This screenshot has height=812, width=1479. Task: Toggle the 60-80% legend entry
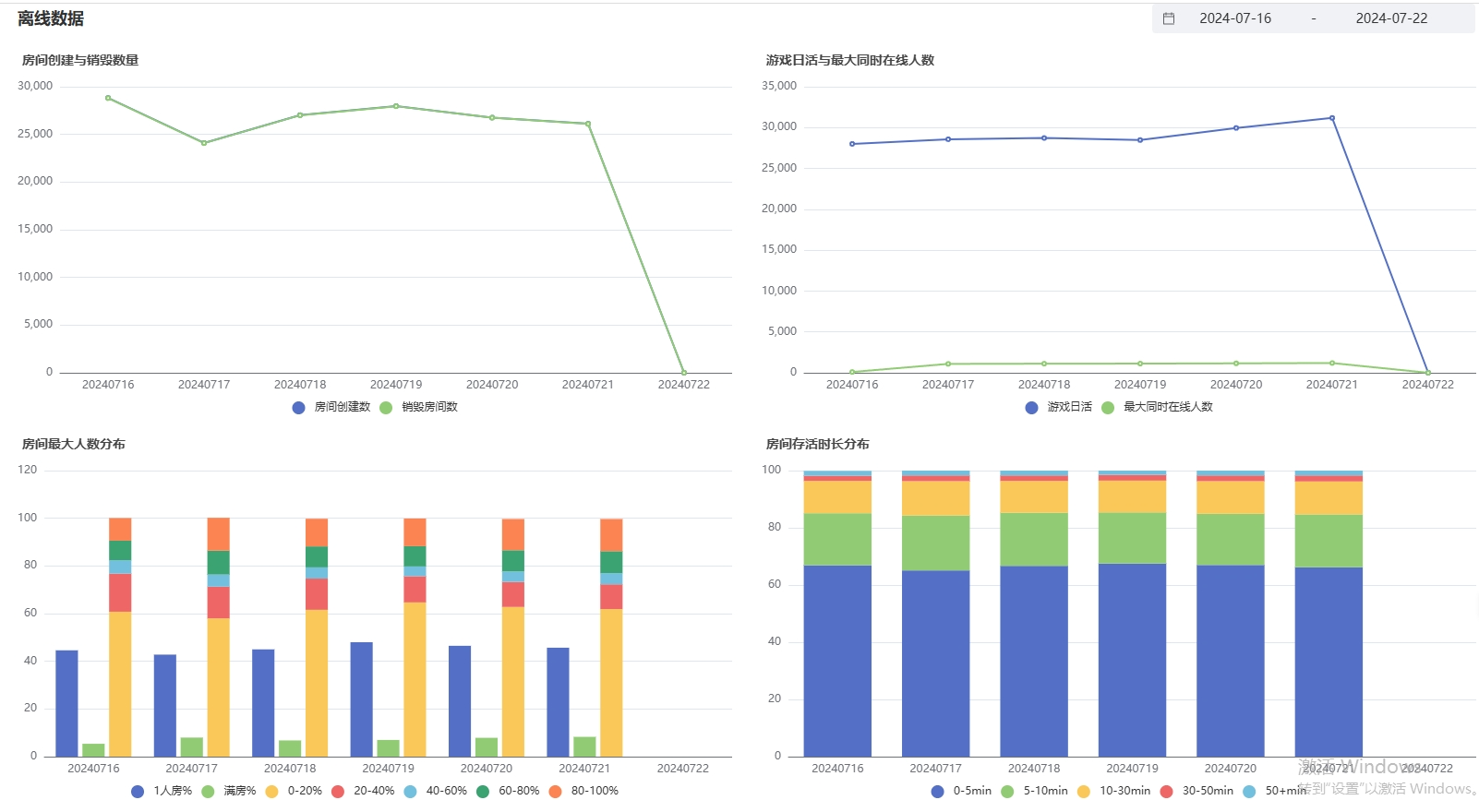click(x=508, y=791)
